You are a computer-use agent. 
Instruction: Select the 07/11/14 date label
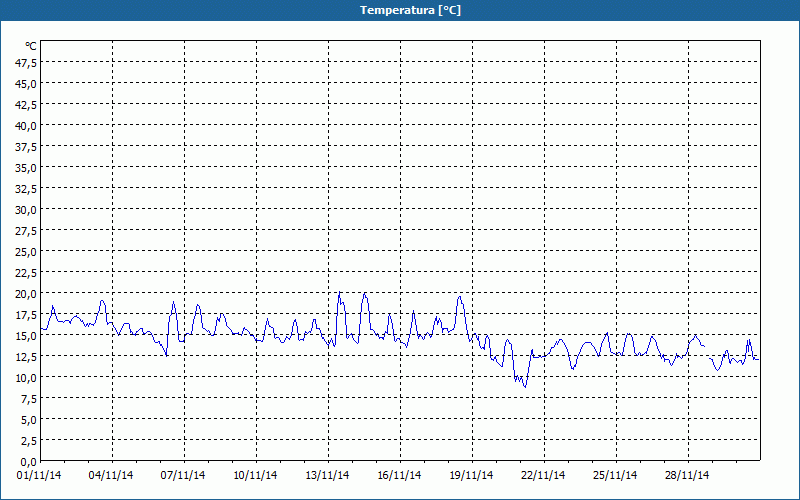tap(183, 475)
